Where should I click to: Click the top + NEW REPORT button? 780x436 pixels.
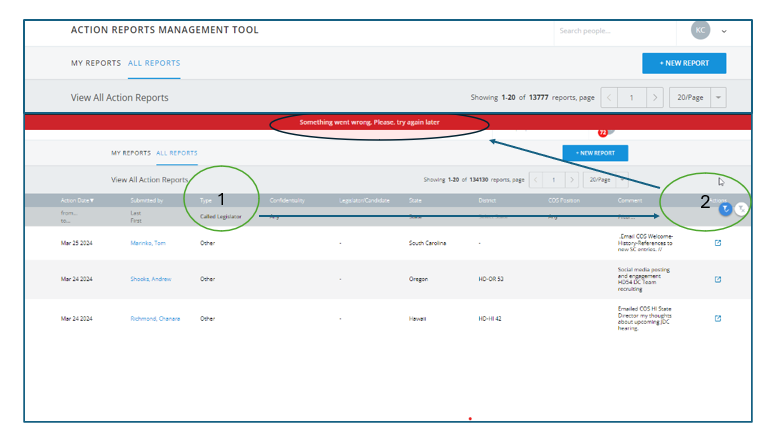684,63
